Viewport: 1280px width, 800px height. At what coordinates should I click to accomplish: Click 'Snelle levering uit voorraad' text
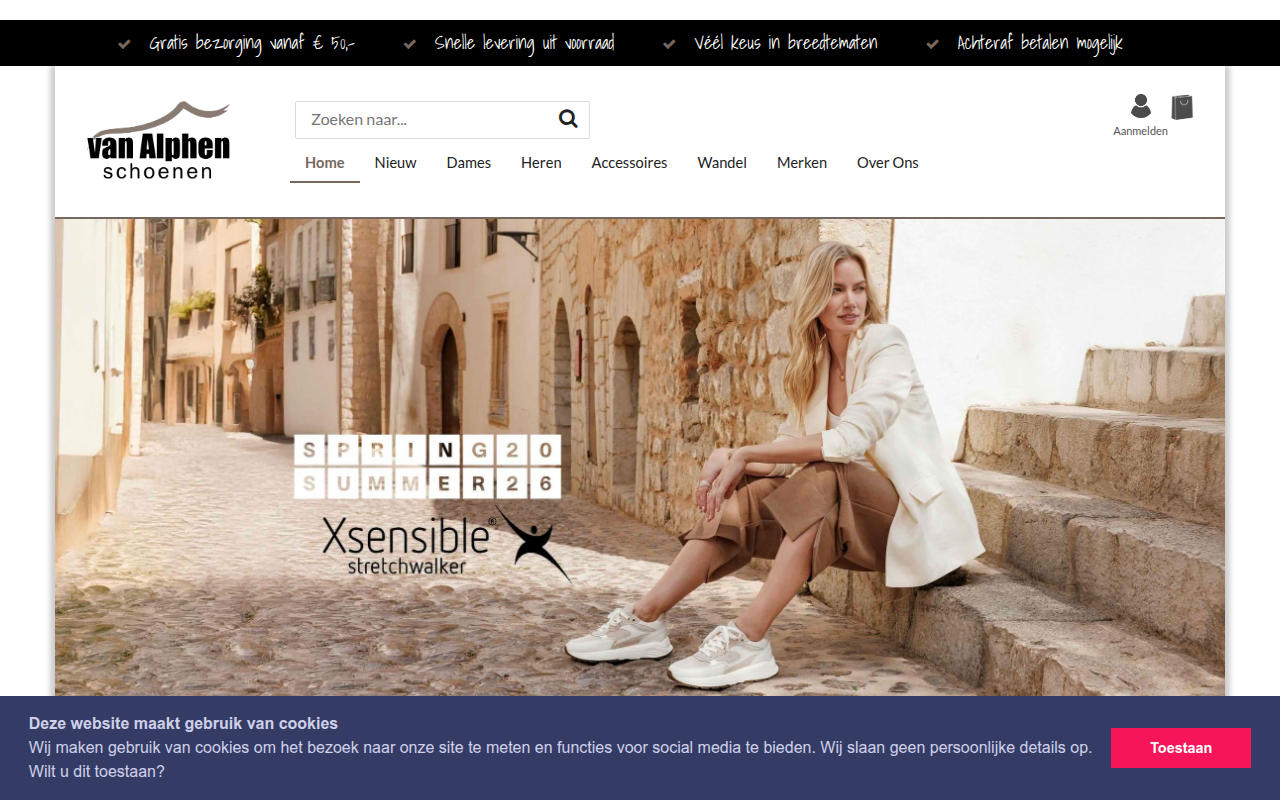click(525, 43)
